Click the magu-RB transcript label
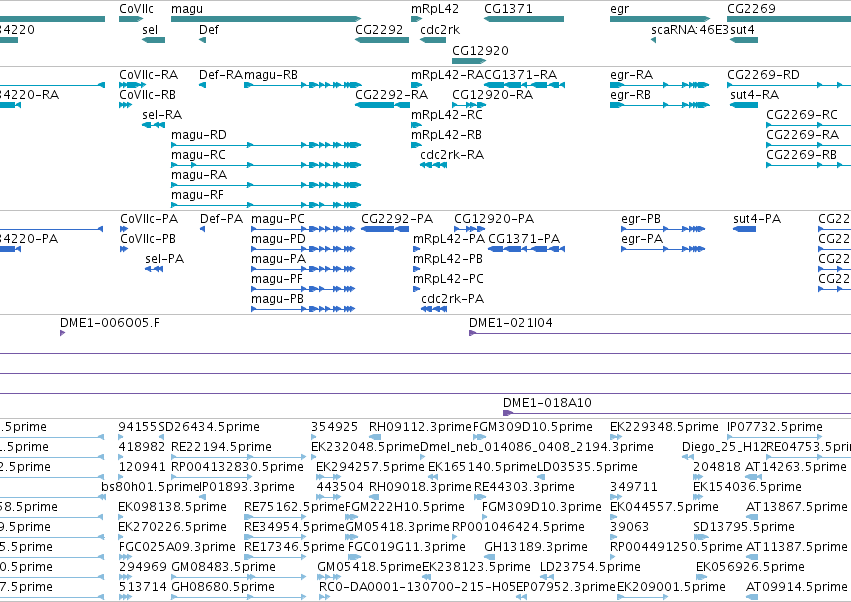Viewport: 851px width, 602px height. point(271,75)
